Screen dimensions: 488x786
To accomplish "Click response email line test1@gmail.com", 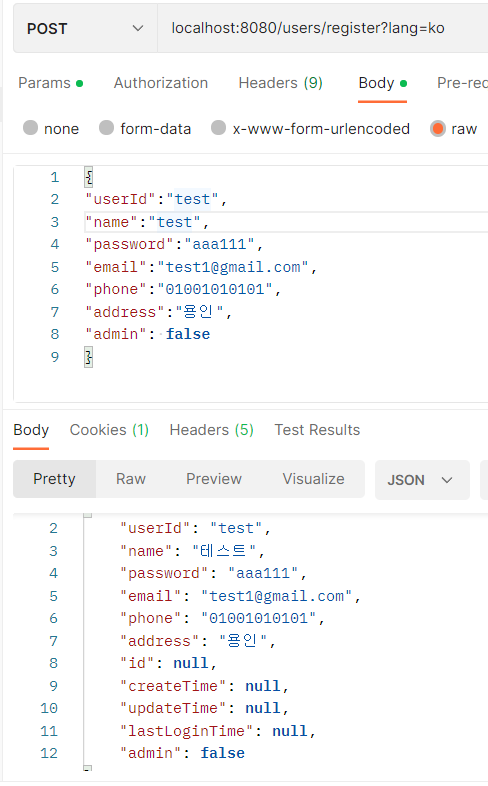I will pyautogui.click(x=240, y=596).
